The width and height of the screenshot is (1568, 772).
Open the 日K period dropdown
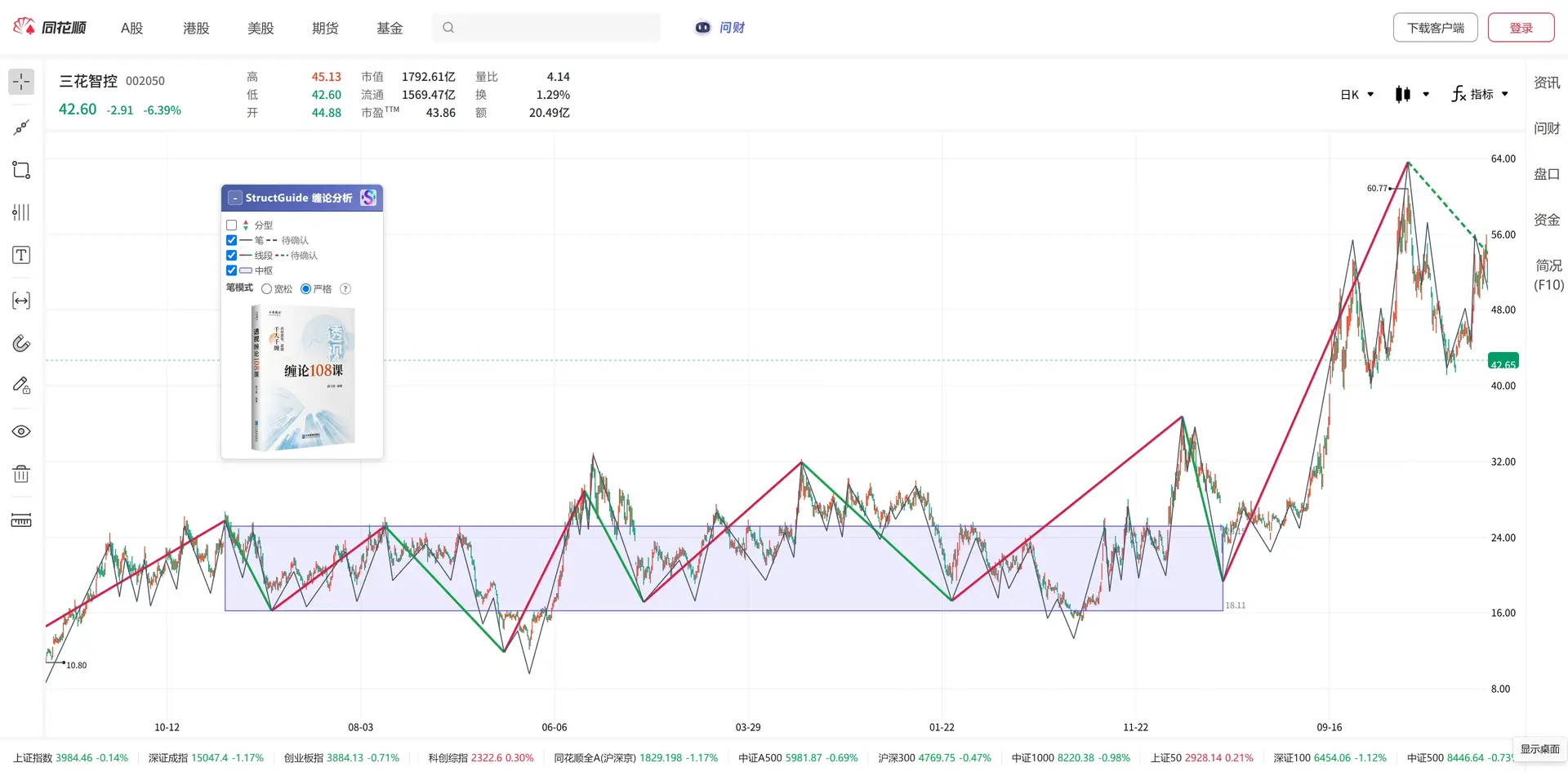[1357, 95]
